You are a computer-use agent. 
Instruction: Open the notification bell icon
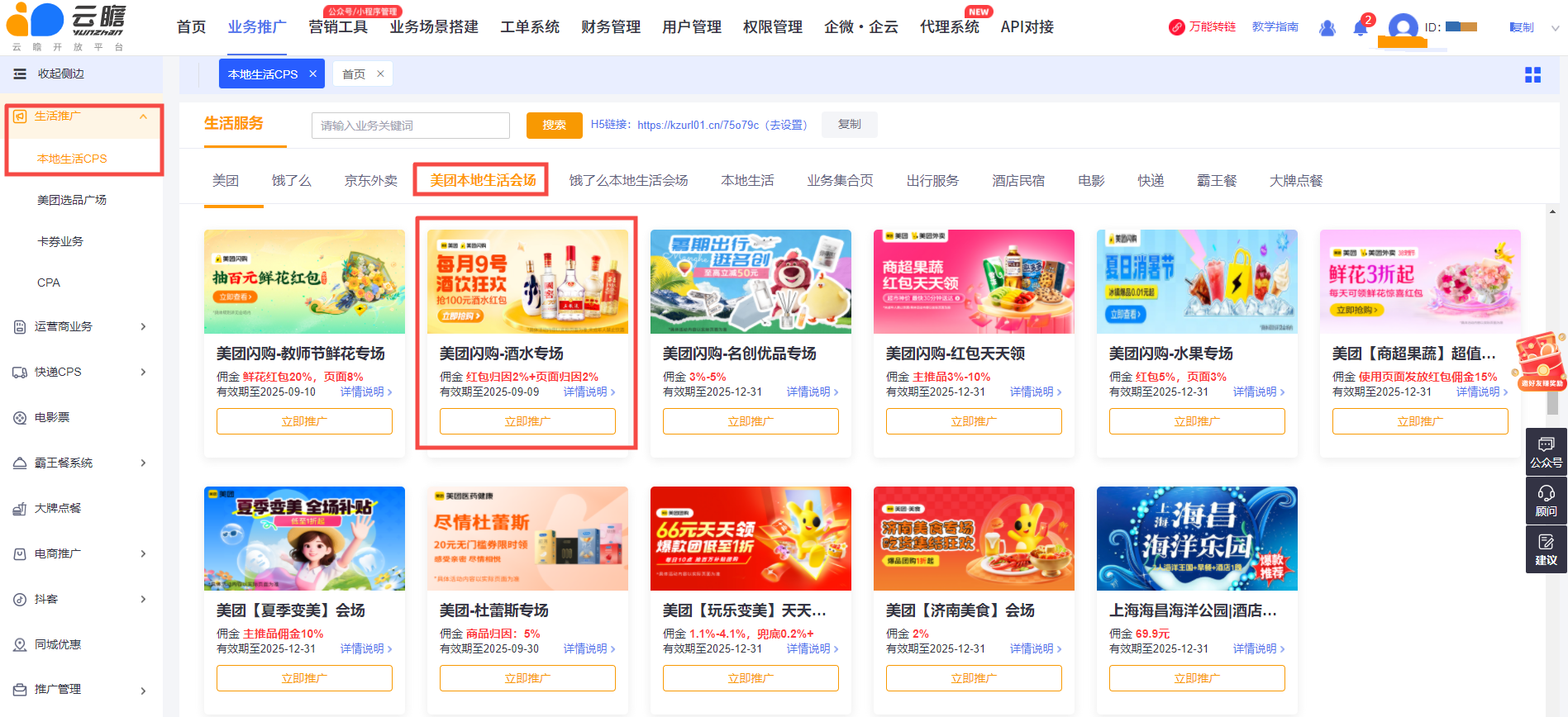(x=1360, y=28)
